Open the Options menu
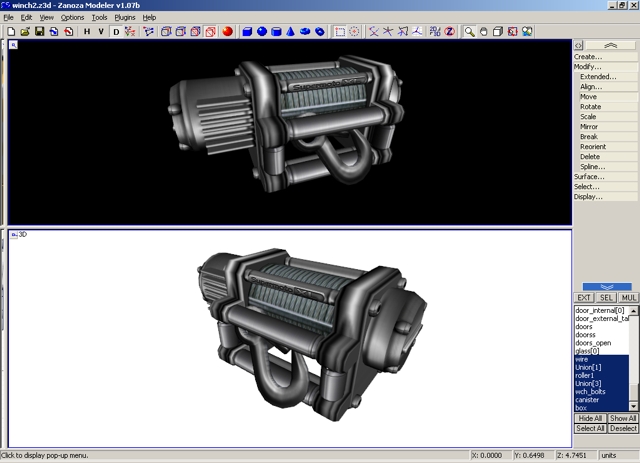Viewport: 640px width, 463px height. (72, 18)
